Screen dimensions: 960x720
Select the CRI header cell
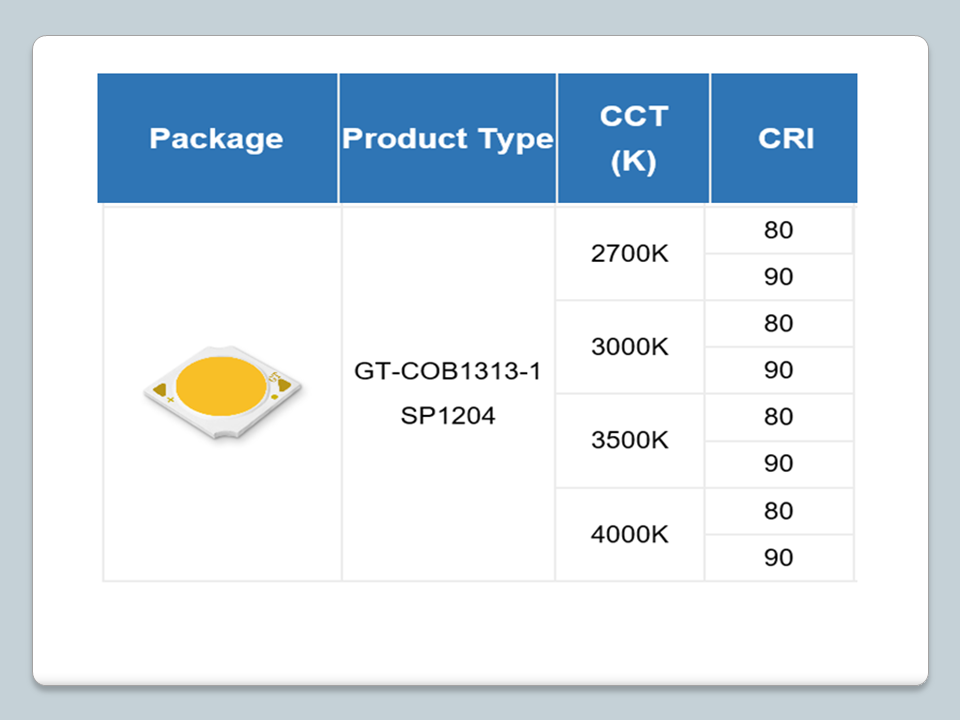pos(785,139)
